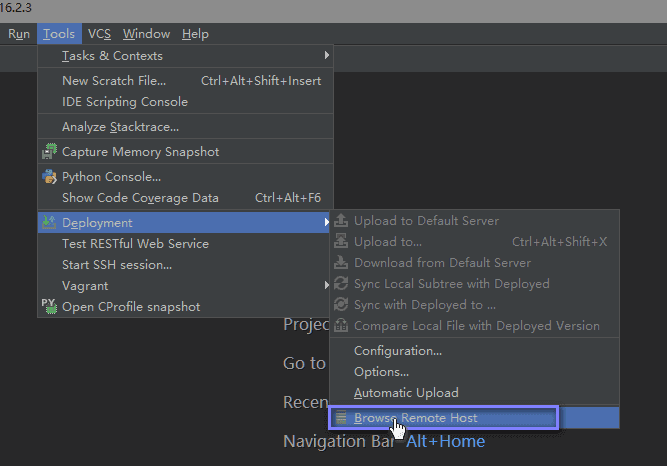Open the Help menu
Viewport: 667px width, 466px height.
click(195, 34)
